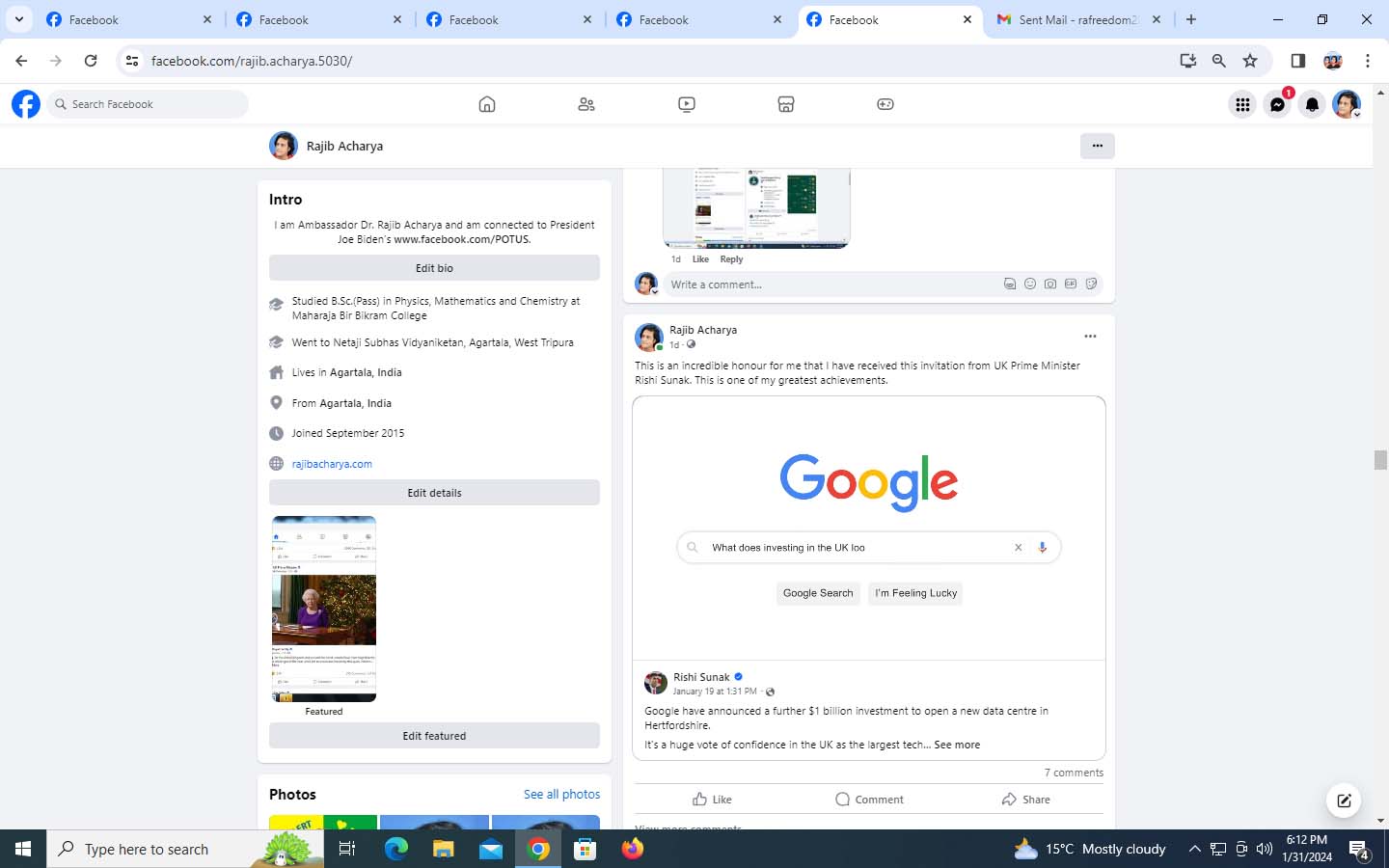
Task: Open the Facebook menu grid icon
Action: tap(1242, 104)
